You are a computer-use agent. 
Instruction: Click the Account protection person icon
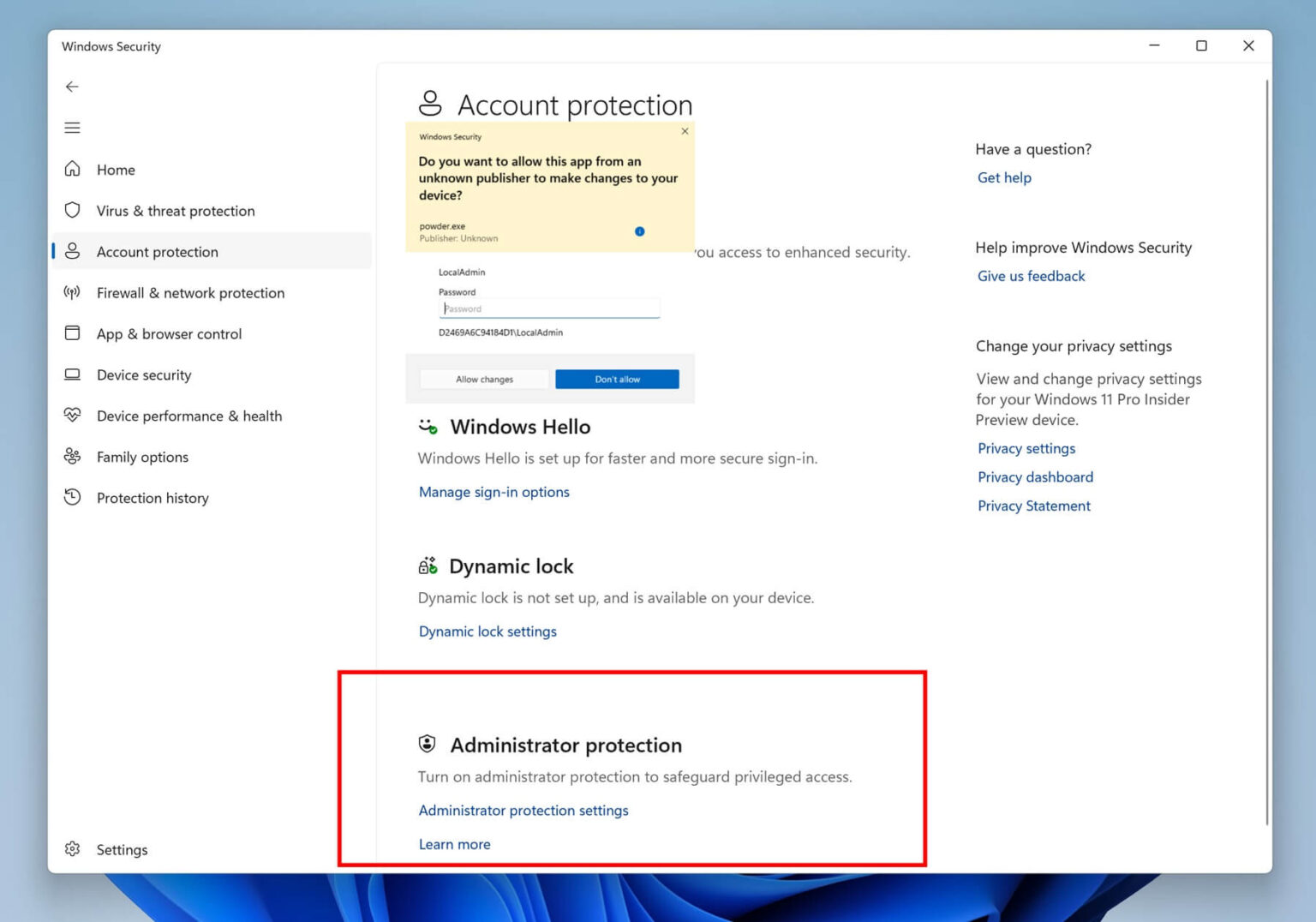pyautogui.click(x=73, y=251)
